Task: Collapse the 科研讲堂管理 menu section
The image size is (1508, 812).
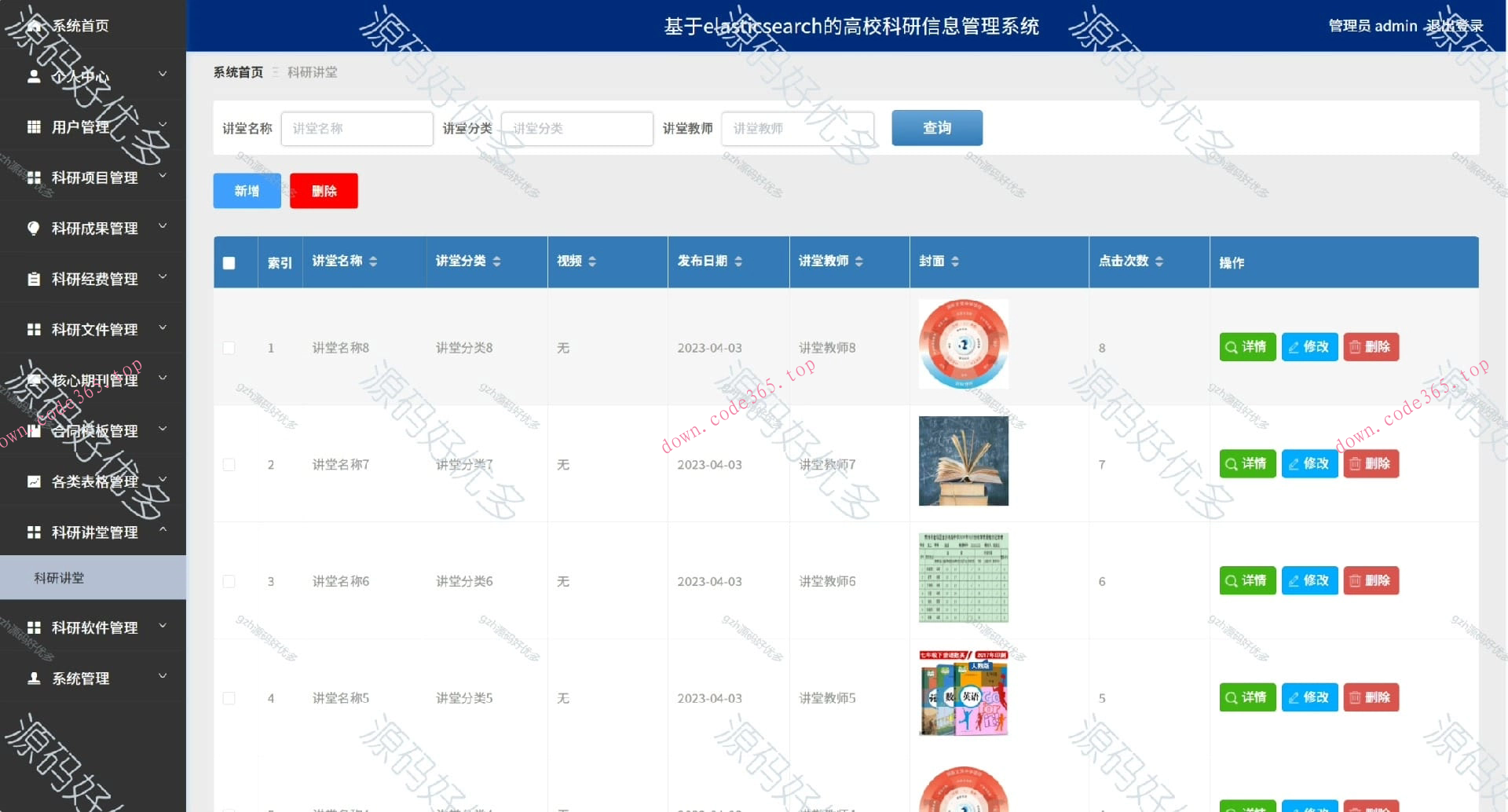Action: click(x=93, y=532)
